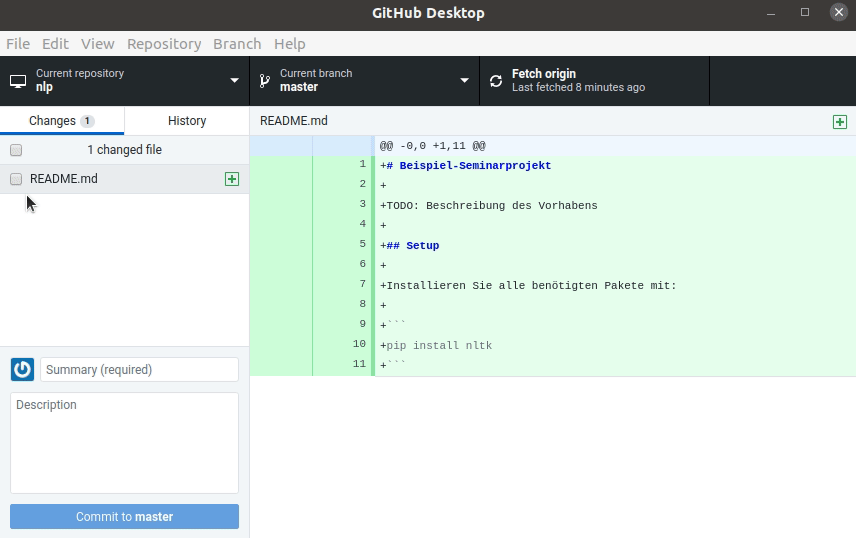The width and height of the screenshot is (856, 538).
Task: Switch to the Changes tab
Action: (x=62, y=121)
